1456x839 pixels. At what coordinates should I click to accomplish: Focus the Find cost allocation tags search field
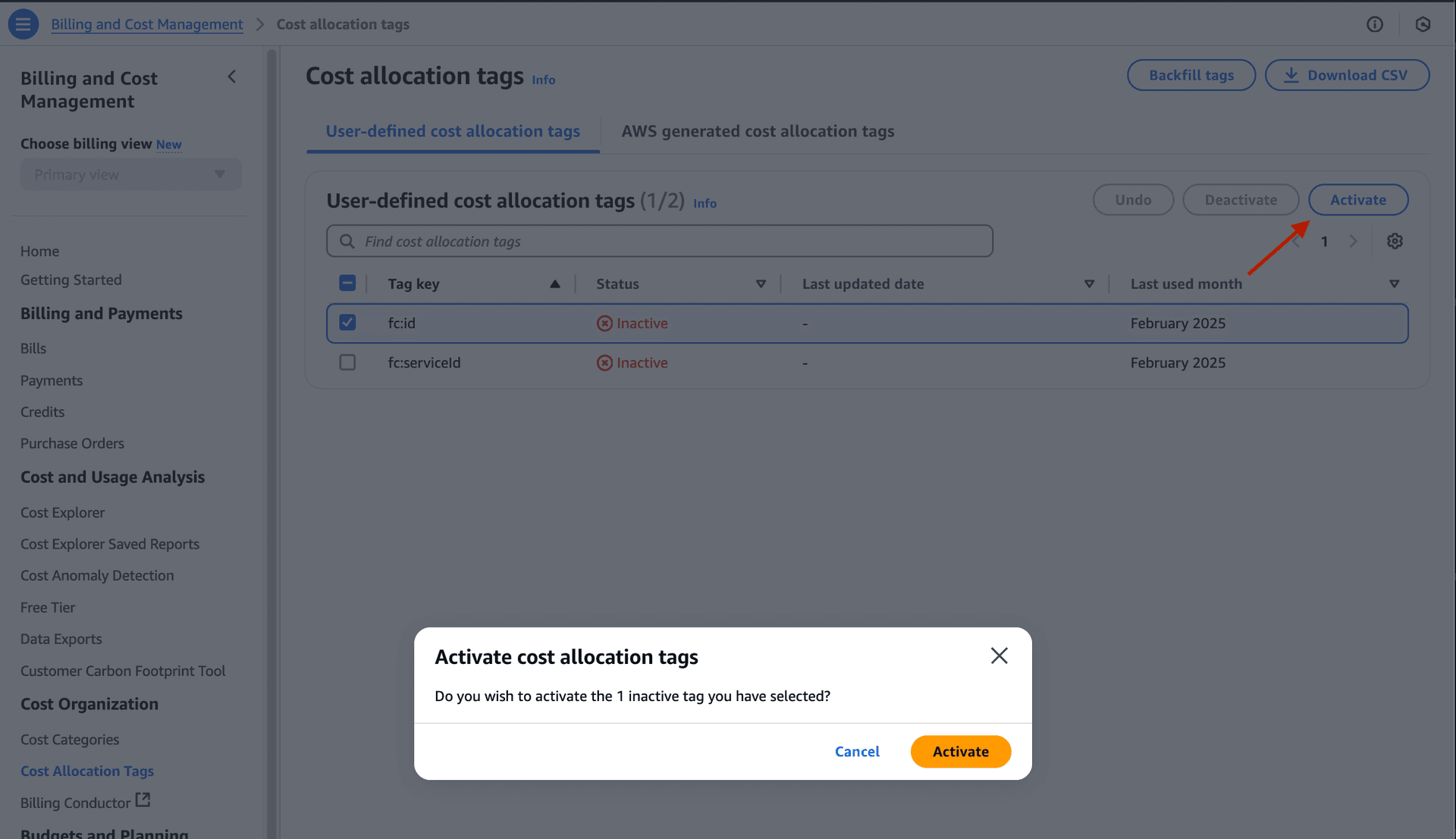(x=660, y=241)
